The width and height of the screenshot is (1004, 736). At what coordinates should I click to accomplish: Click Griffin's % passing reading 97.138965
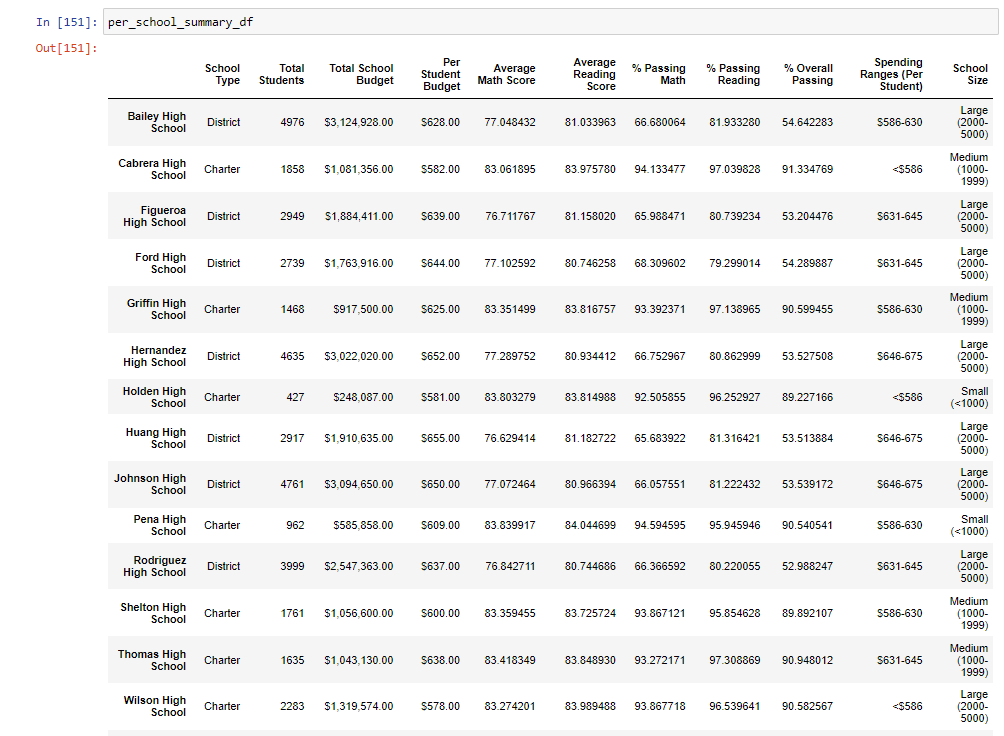click(x=734, y=309)
